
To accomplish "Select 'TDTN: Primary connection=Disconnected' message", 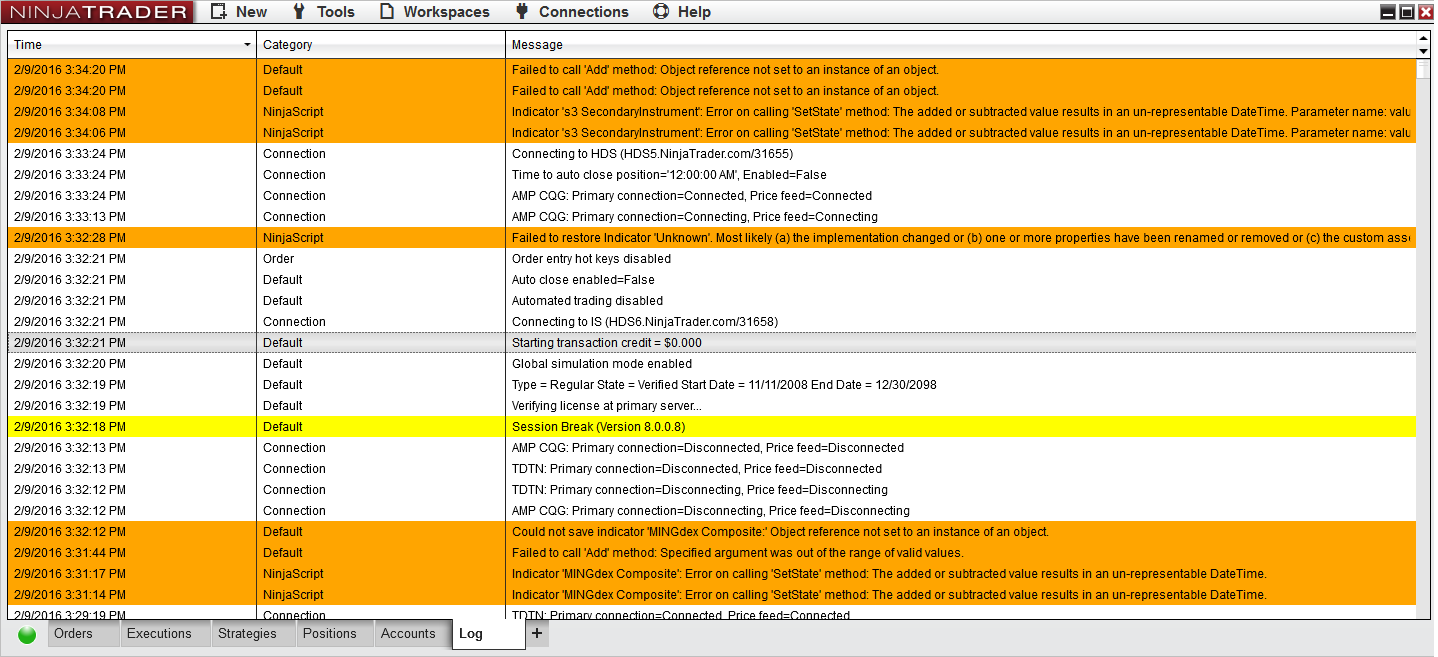I will [697, 469].
